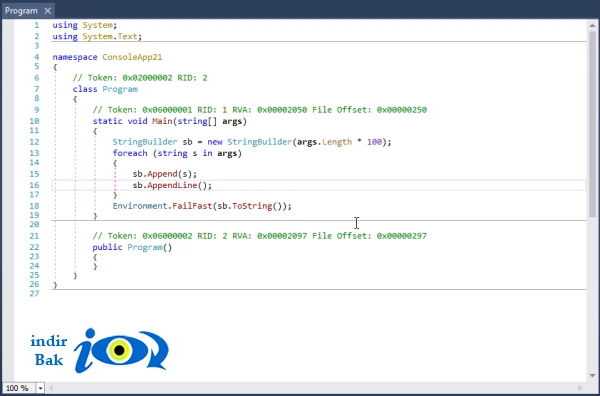Click 'Text' in using System.Text
The width and height of the screenshot is (600, 396).
click(x=127, y=36)
